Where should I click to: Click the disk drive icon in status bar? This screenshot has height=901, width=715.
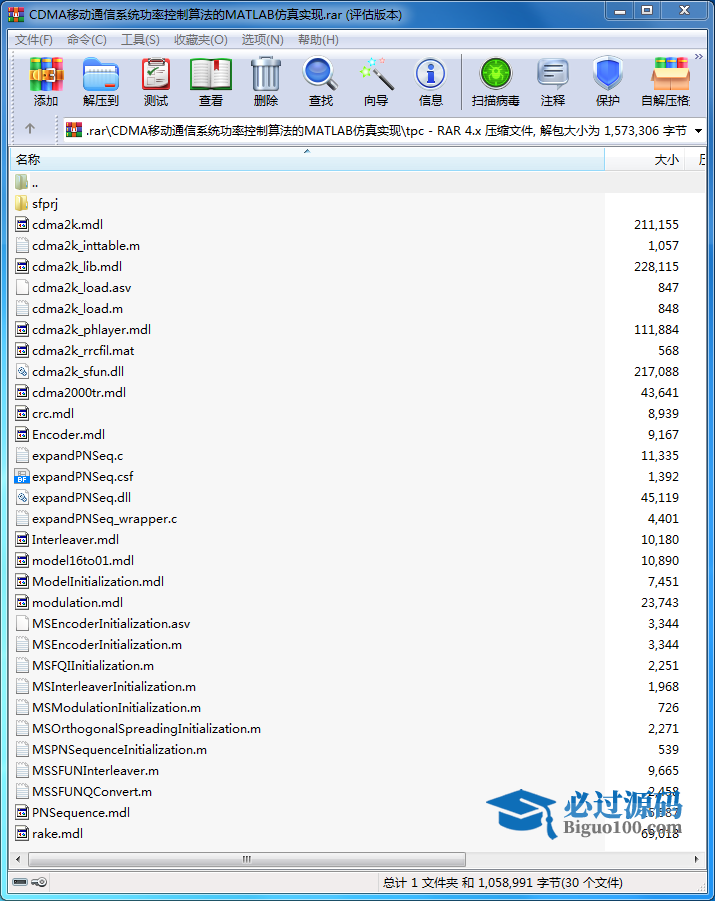pyautogui.click(x=20, y=882)
